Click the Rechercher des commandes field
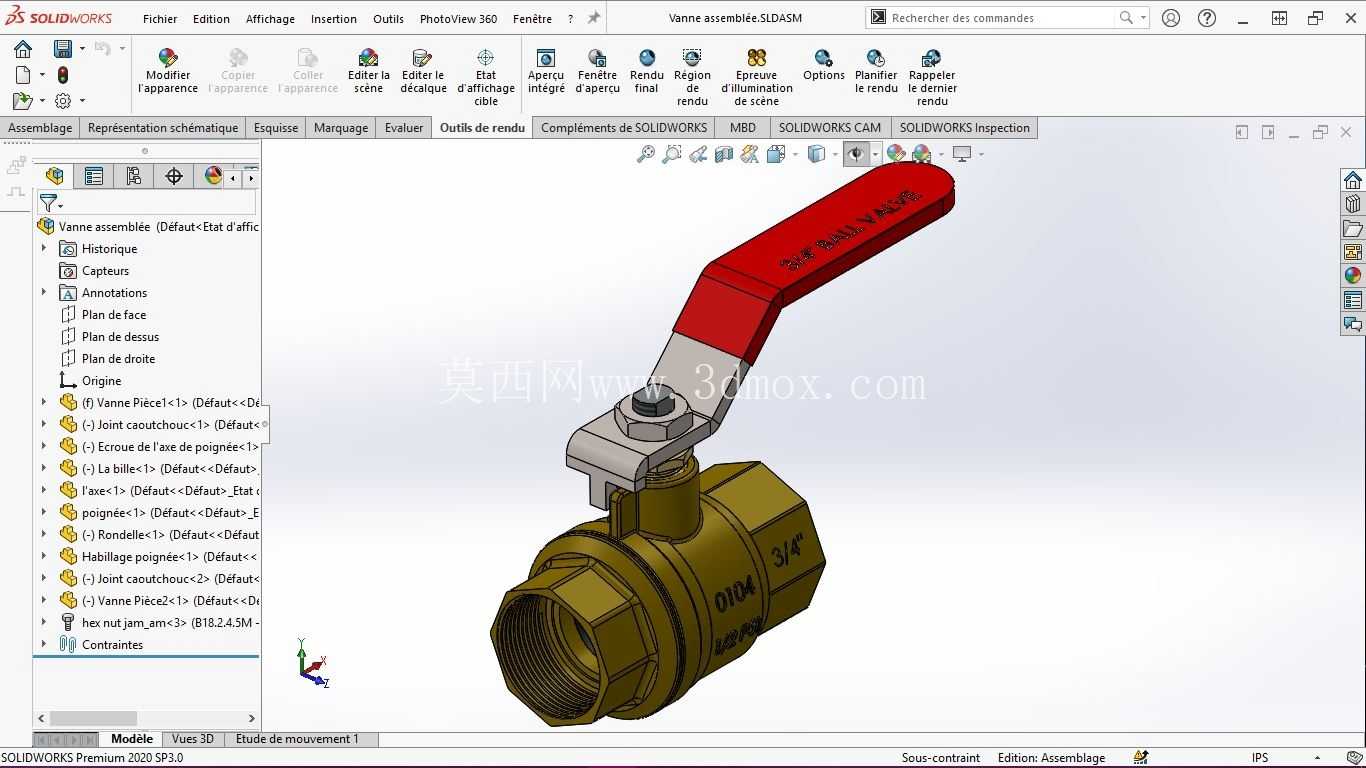 click(x=1001, y=18)
